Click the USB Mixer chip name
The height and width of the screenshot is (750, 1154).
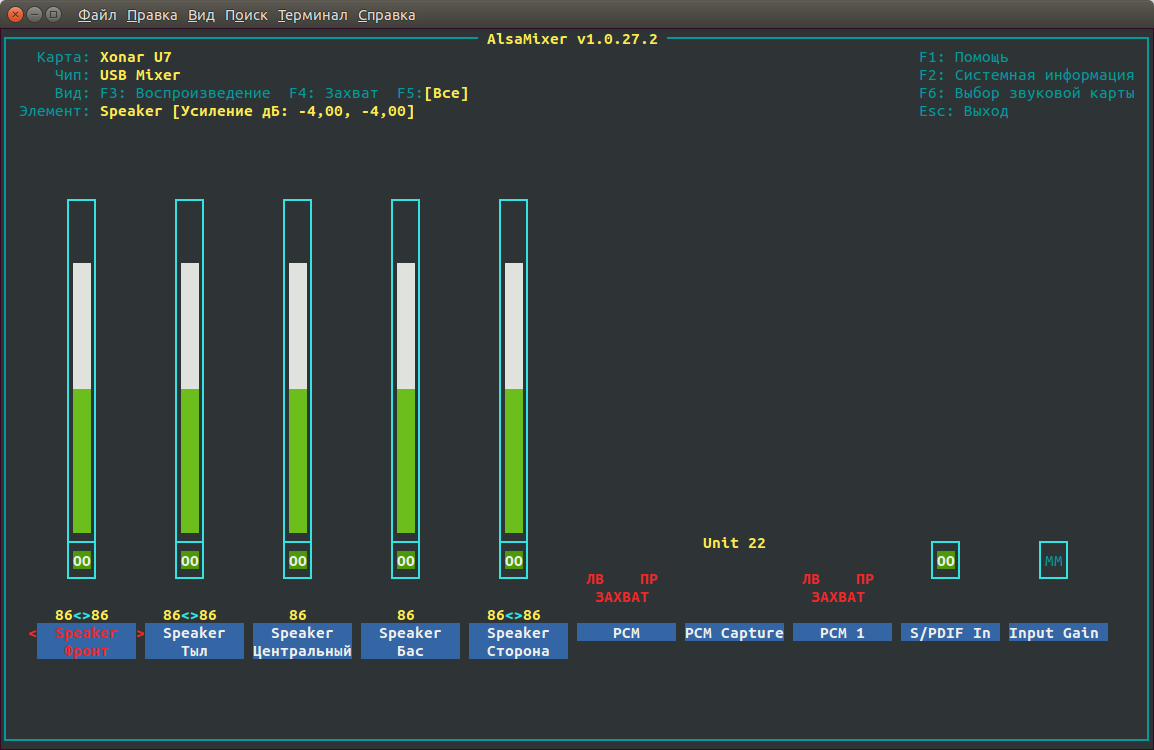[140, 75]
